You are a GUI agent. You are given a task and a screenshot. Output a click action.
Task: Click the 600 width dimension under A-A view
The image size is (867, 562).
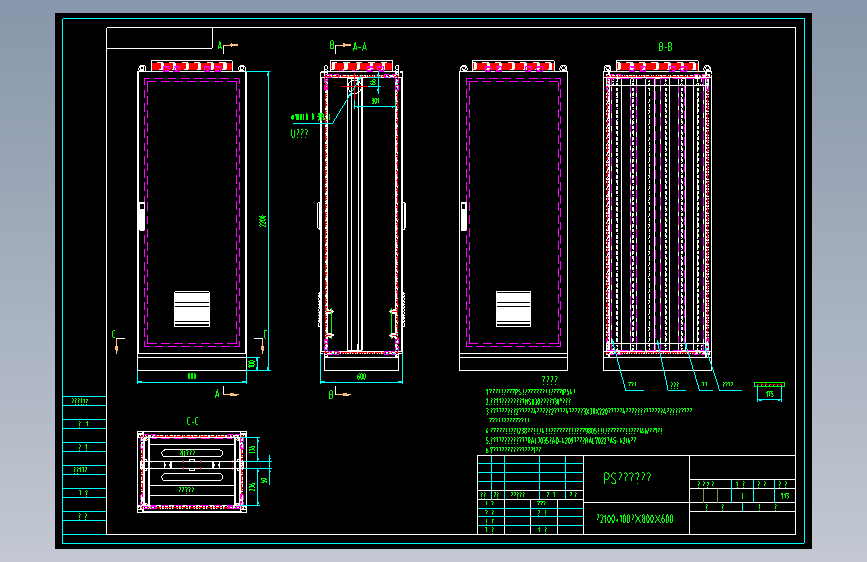tap(361, 376)
